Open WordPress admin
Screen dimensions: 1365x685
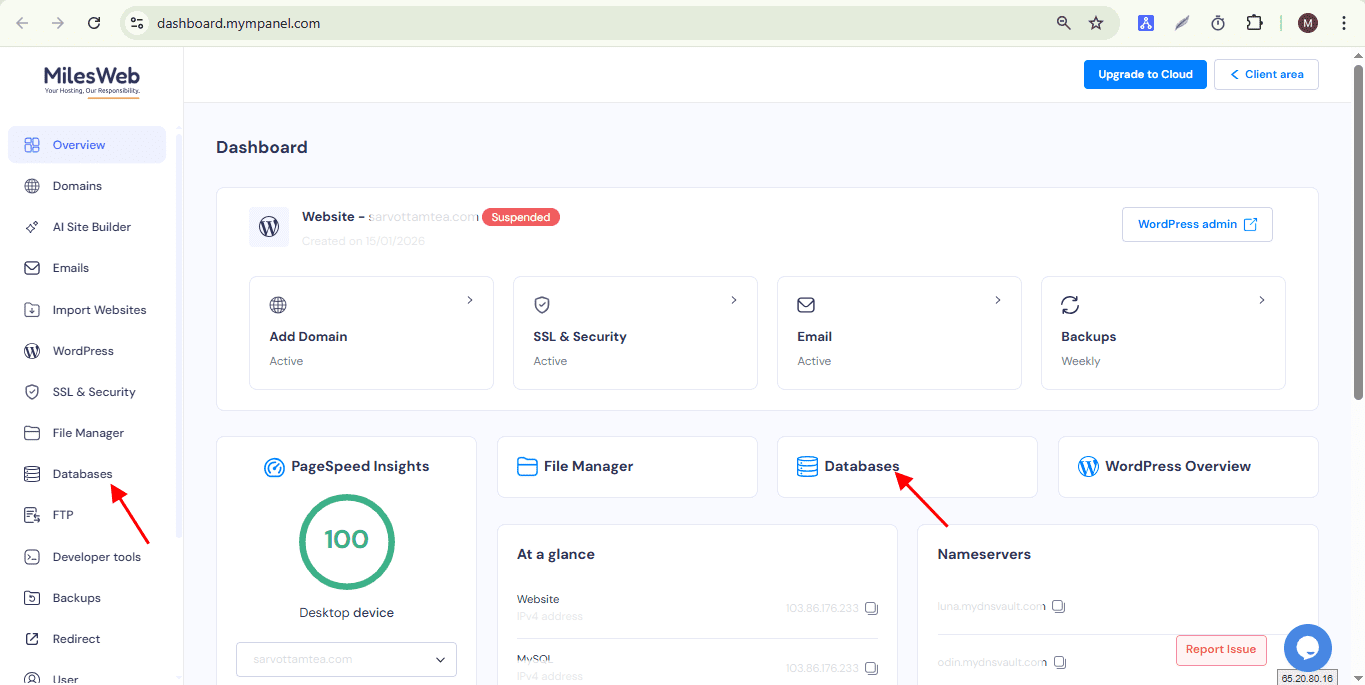coord(1196,224)
